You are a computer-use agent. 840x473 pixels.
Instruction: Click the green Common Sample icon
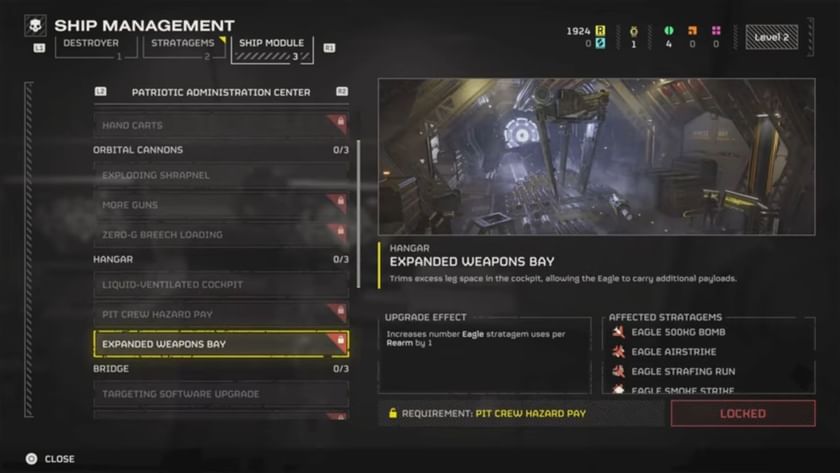(668, 31)
